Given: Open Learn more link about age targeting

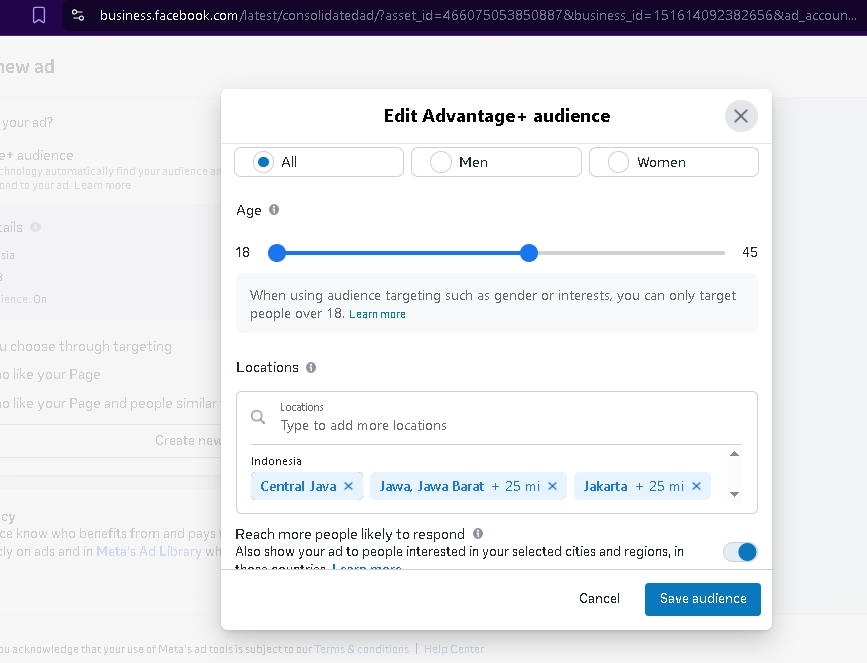Looking at the screenshot, I should (377, 314).
